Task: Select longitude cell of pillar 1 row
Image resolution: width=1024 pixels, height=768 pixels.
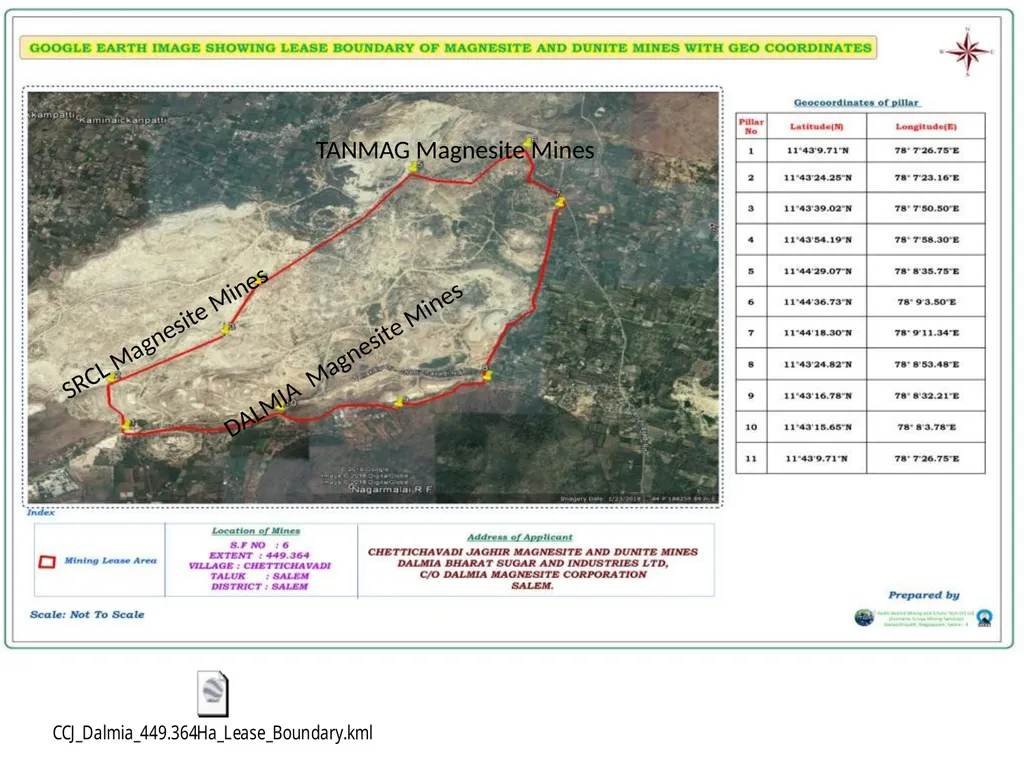Action: click(x=926, y=151)
